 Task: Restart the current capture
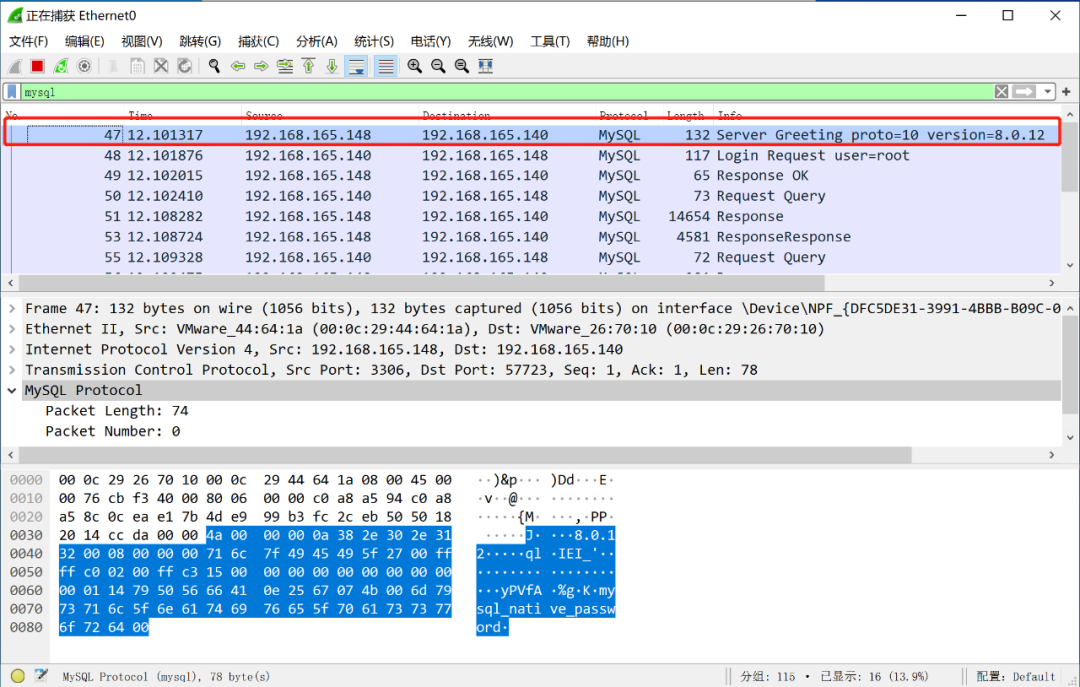61,66
